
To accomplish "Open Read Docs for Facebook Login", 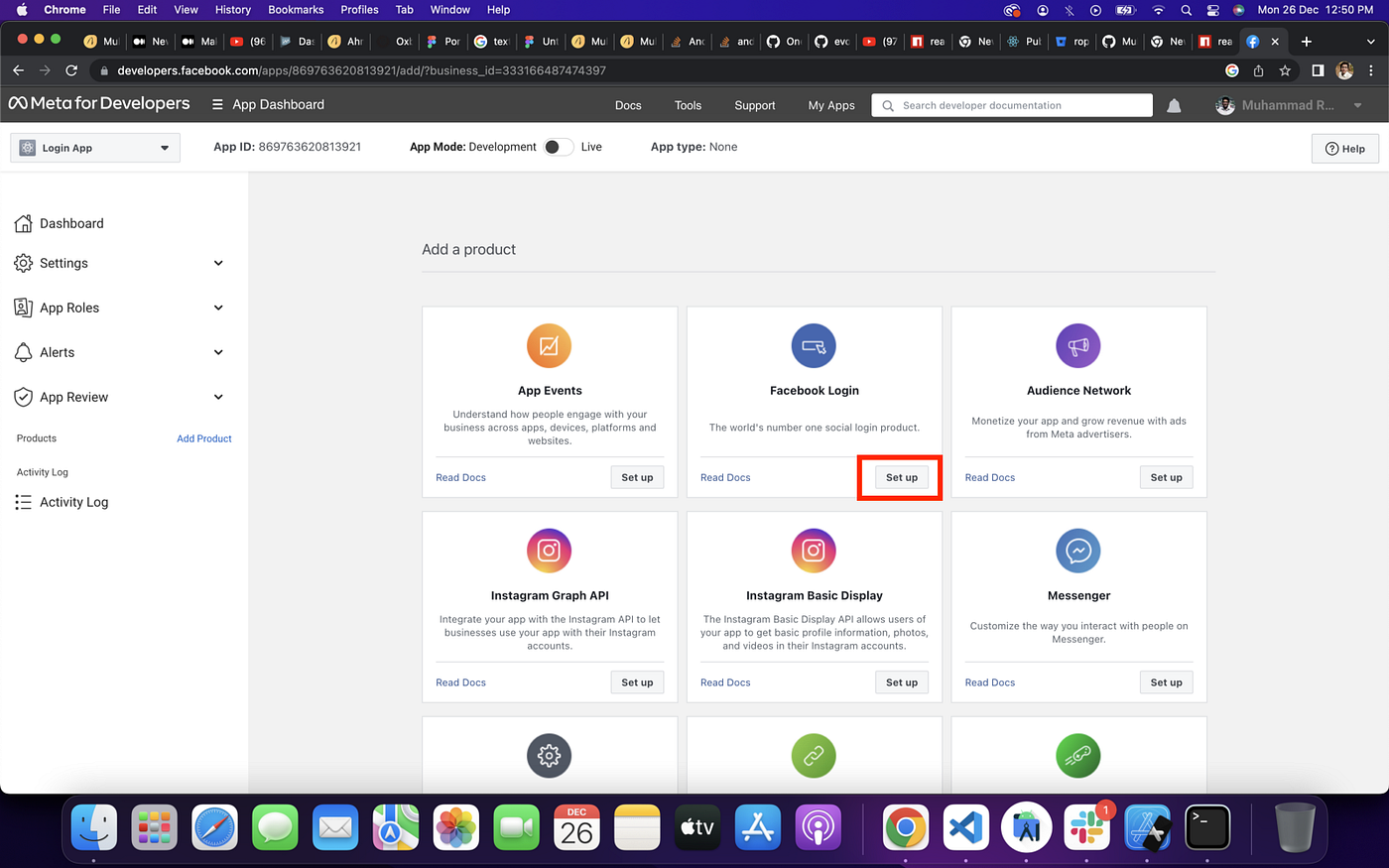I will 725,477.
